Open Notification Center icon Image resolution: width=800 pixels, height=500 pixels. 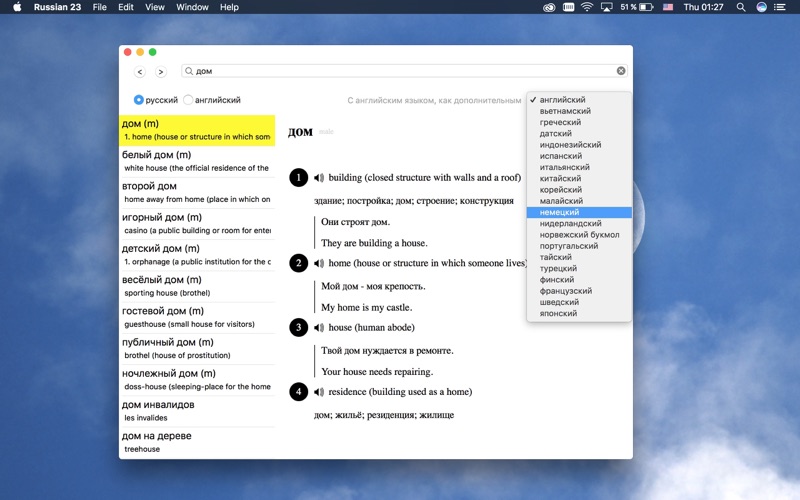780,7
